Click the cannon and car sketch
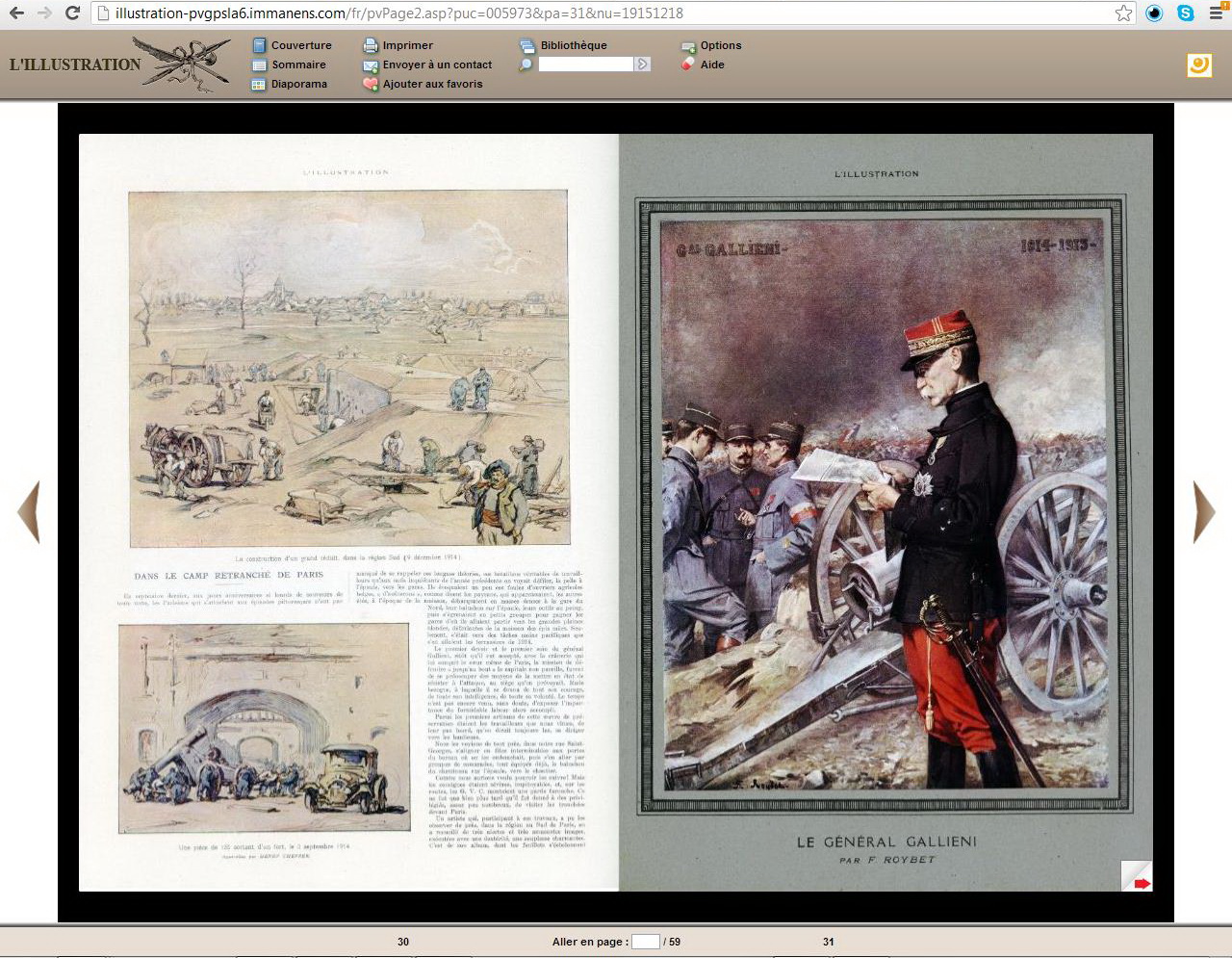 pos(264,728)
